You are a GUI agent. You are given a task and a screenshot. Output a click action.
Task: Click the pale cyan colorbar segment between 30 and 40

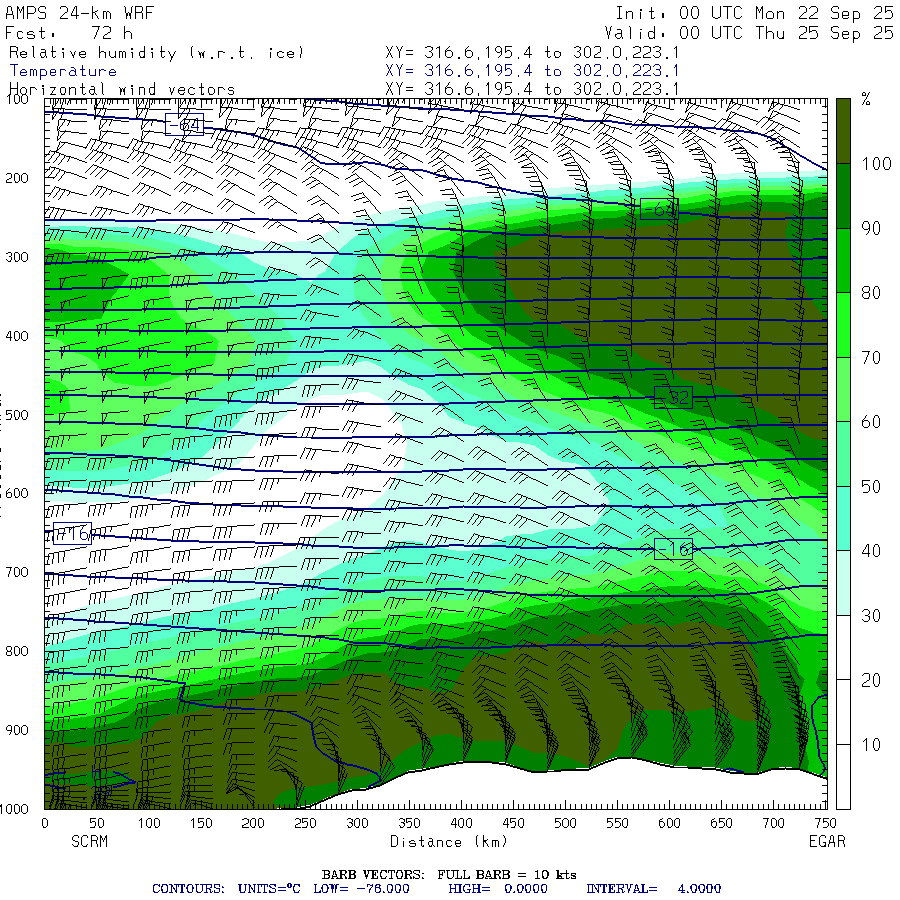click(843, 583)
